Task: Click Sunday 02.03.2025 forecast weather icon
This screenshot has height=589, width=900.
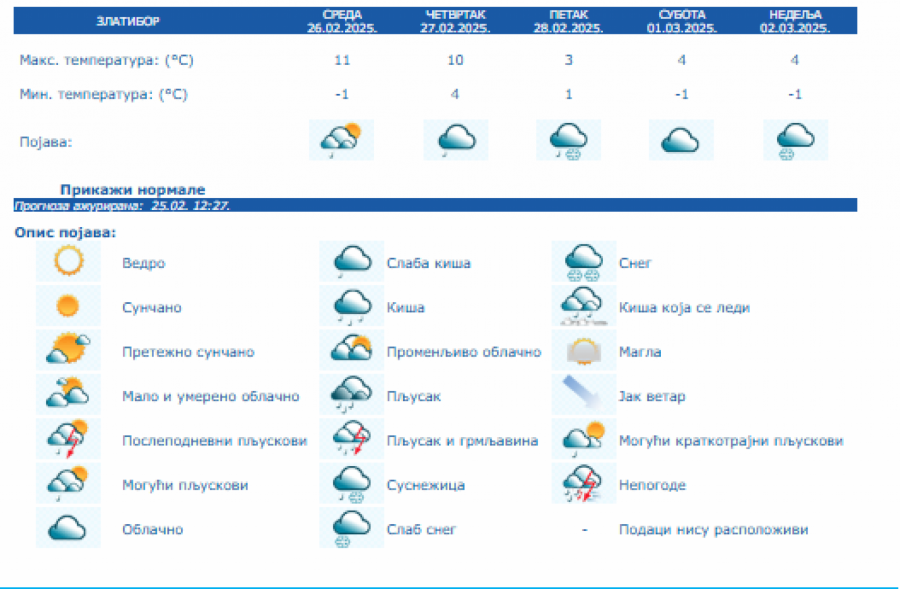Action: [796, 140]
